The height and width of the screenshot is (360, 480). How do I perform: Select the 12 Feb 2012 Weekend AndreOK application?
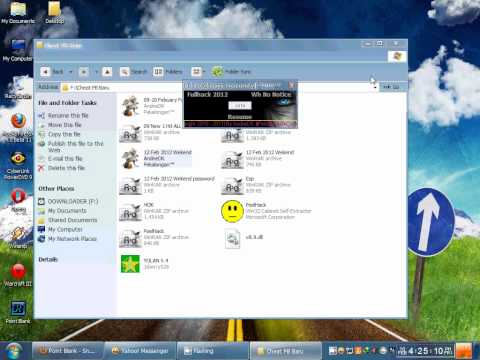pyautogui.click(x=156, y=158)
